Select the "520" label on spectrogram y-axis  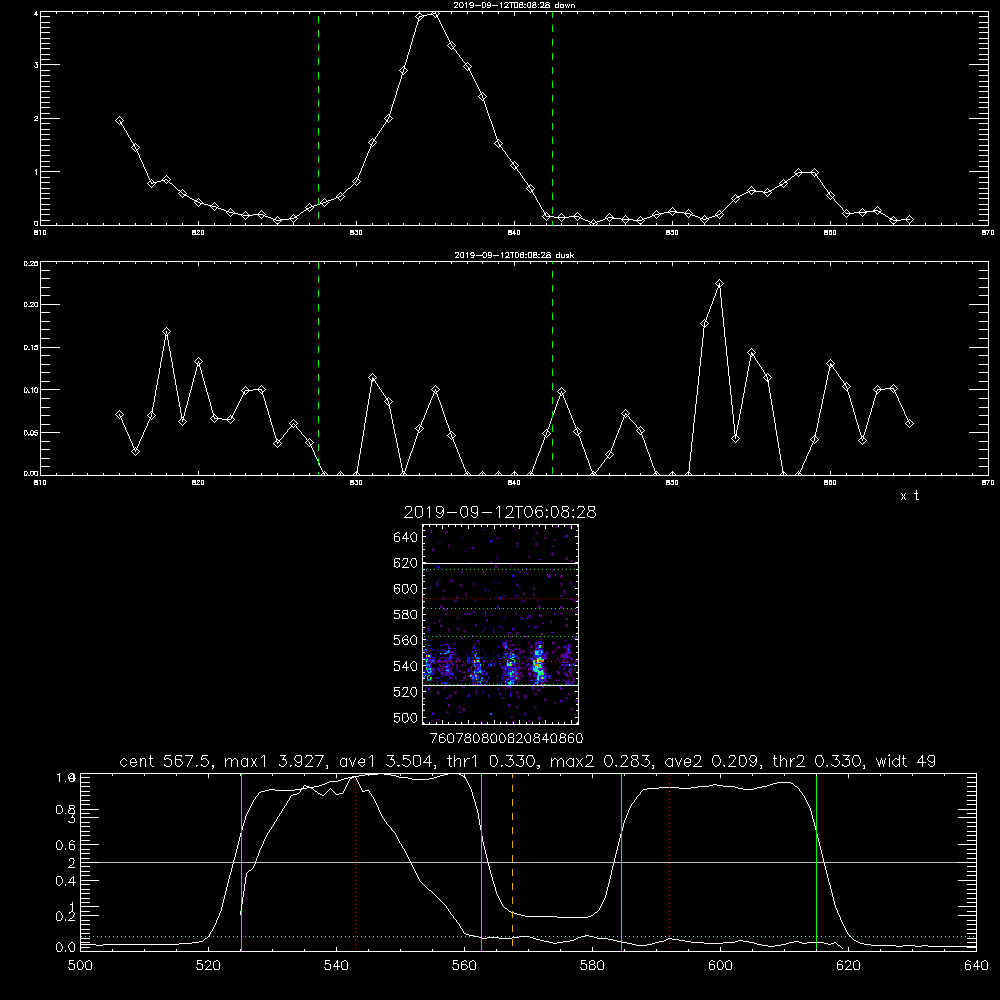coord(405,692)
